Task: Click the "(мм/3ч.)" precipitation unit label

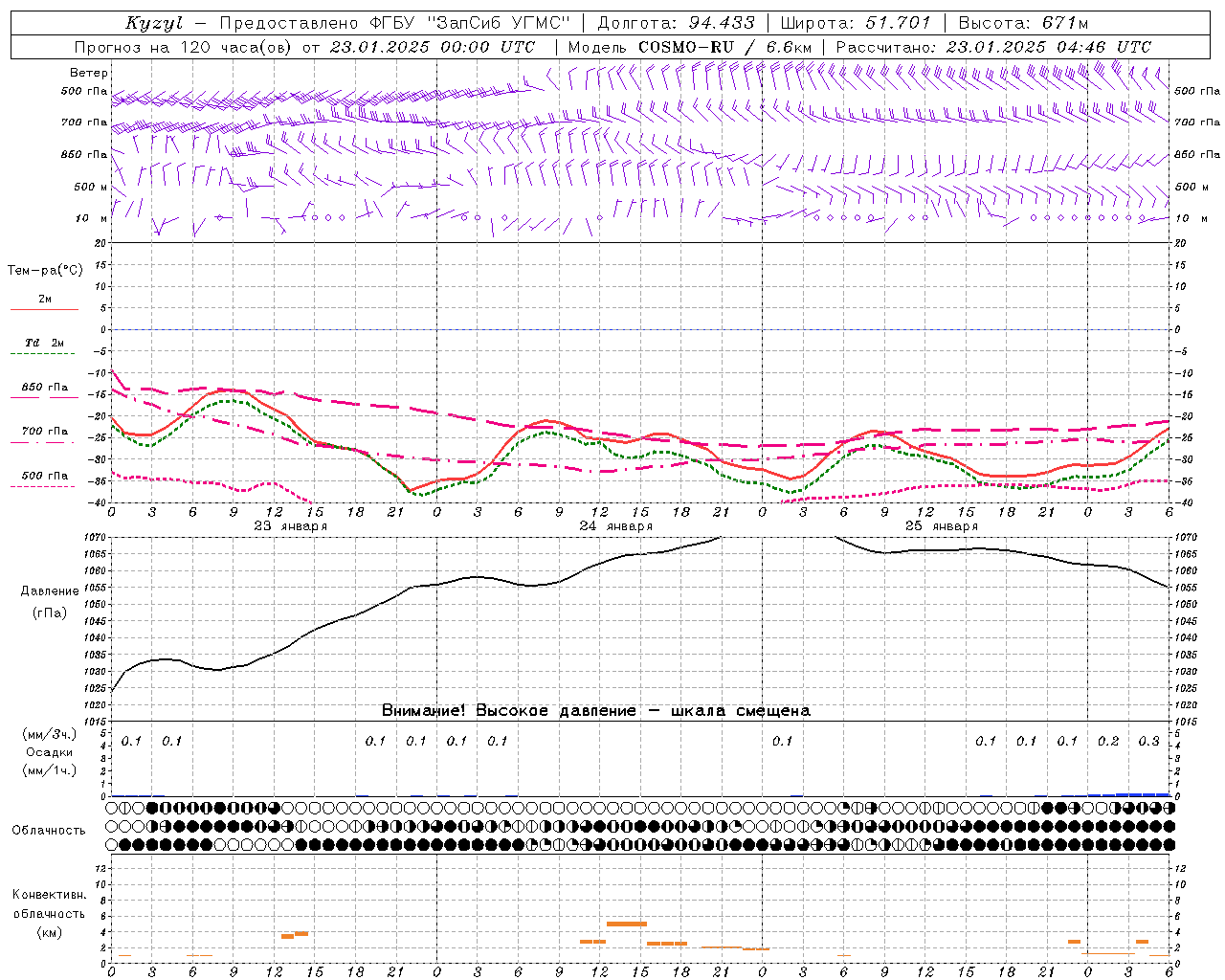Action: coord(49,734)
